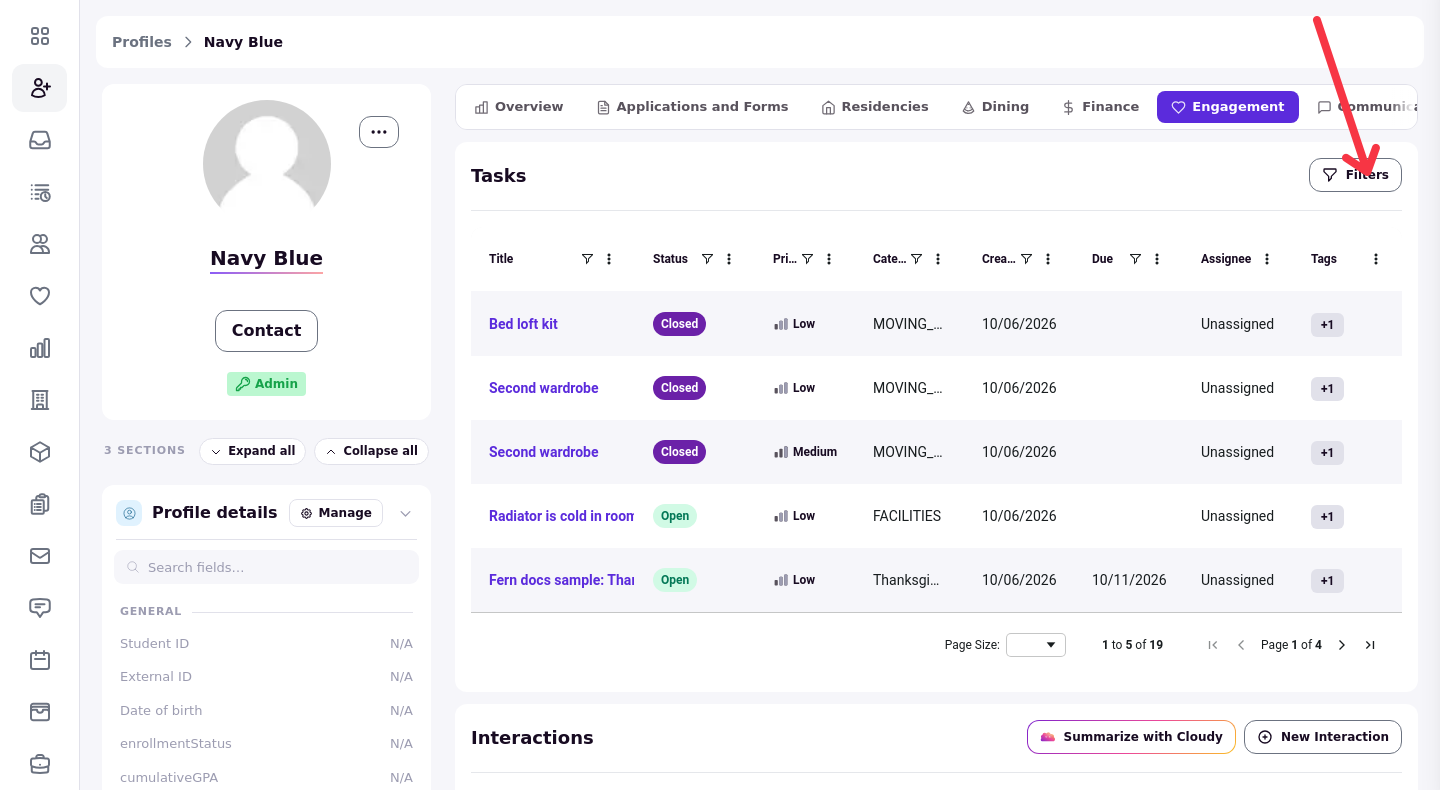The height and width of the screenshot is (790, 1440).
Task: Open the briefcase icon in sidebar
Action: [x=40, y=764]
